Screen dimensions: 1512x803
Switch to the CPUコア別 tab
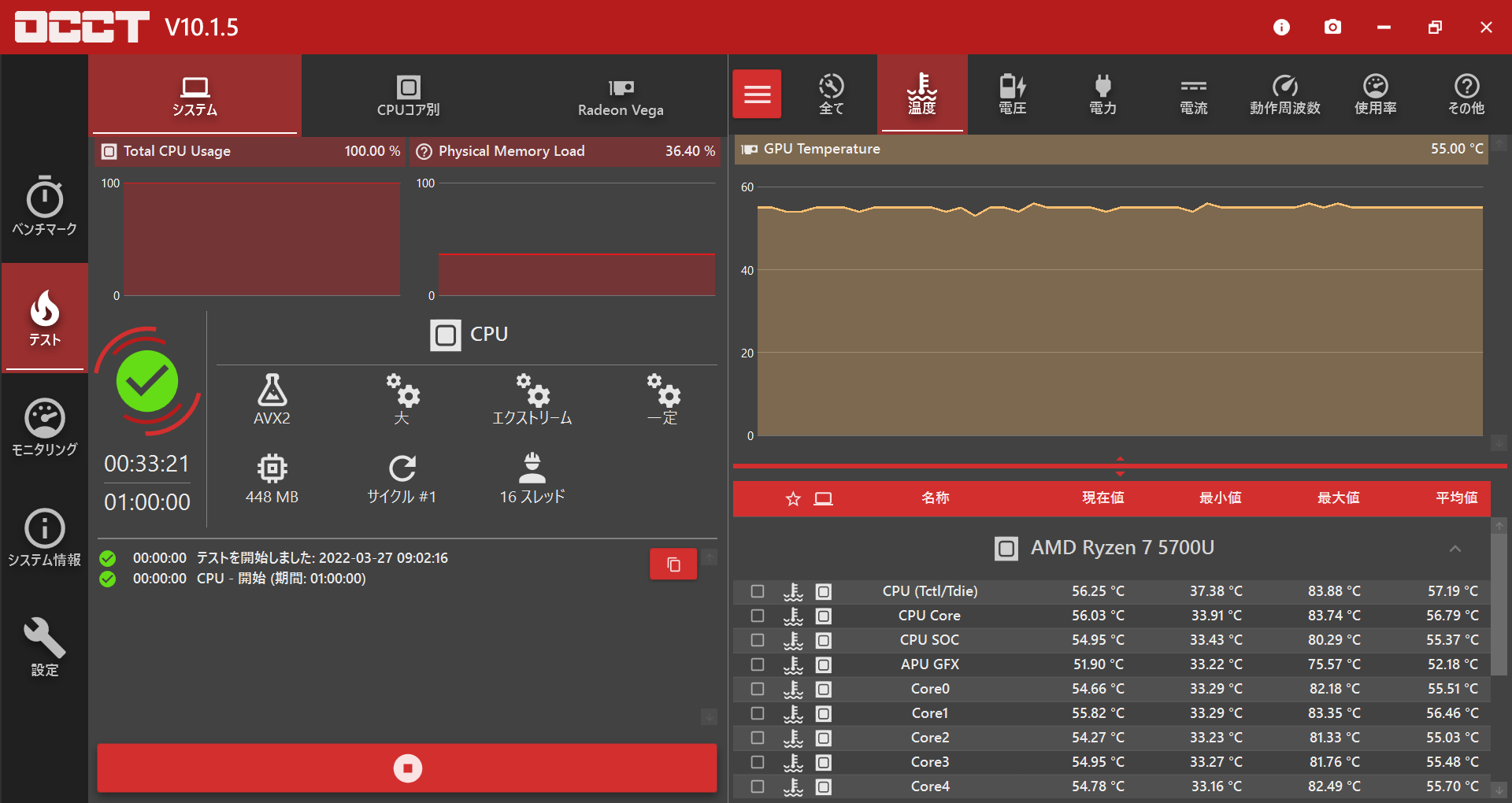click(408, 95)
